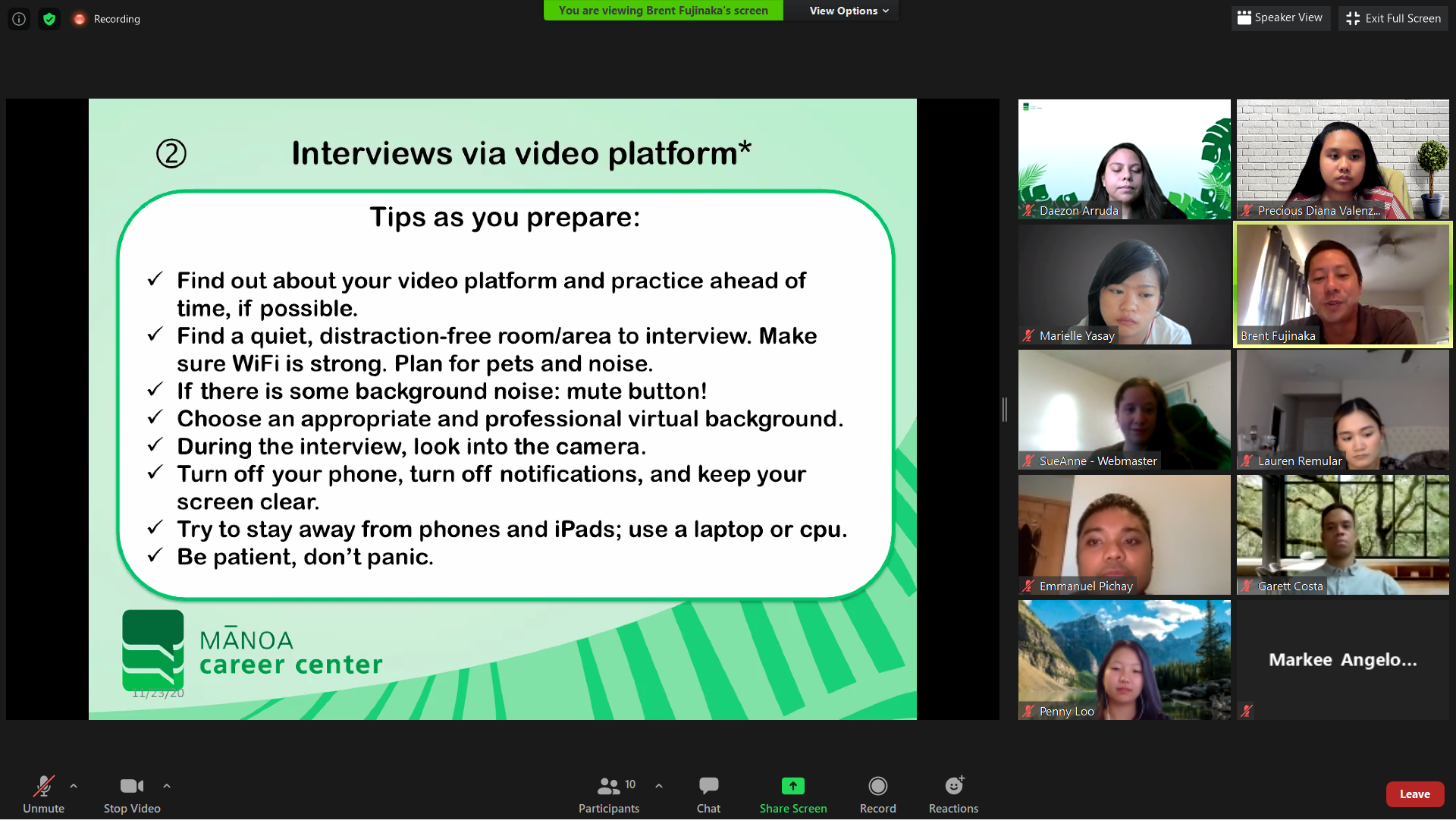The width and height of the screenshot is (1456, 833).
Task: Click Exit Full Screen button
Action: coord(1393,18)
